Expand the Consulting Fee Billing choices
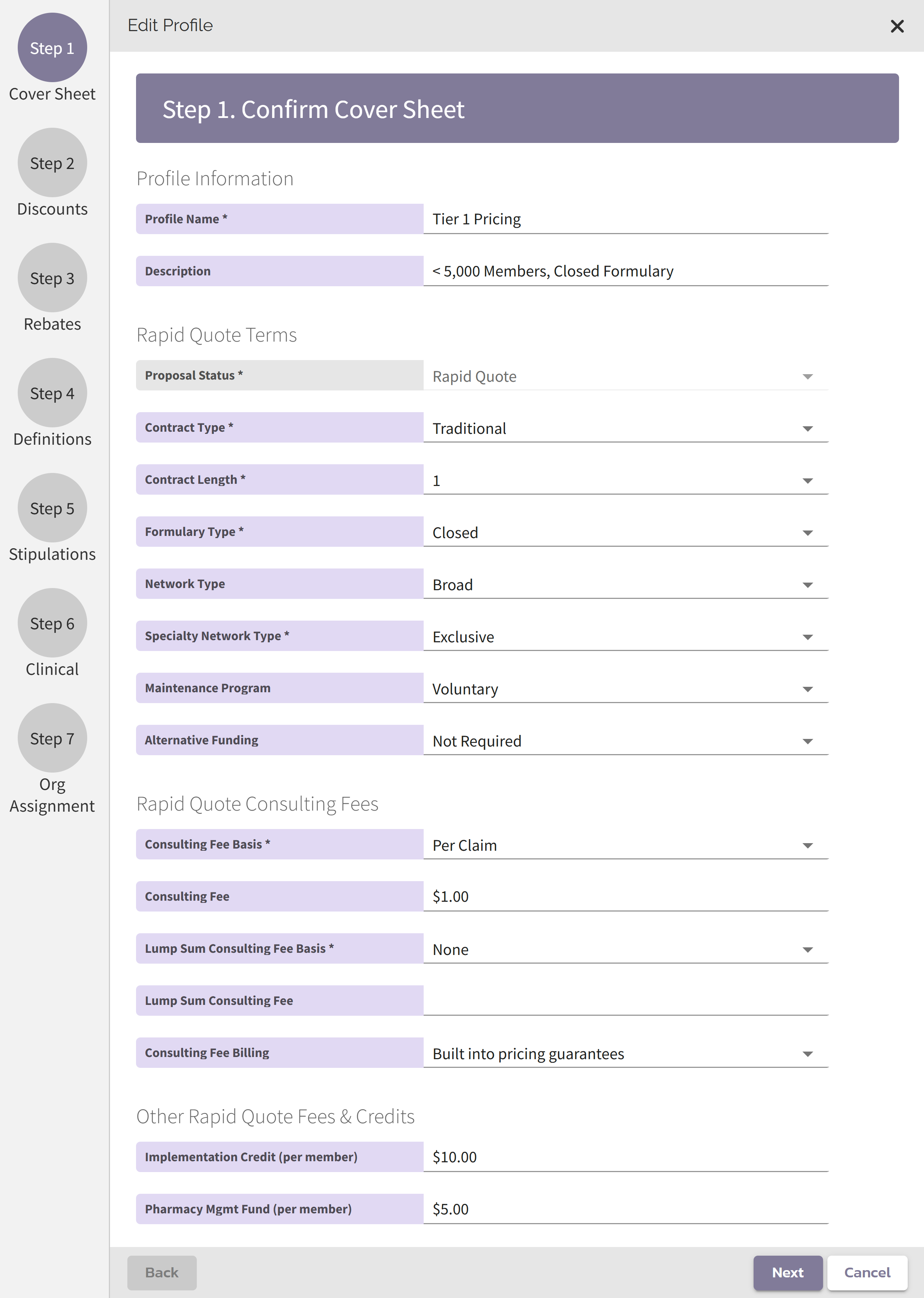Viewport: 924px width, 1298px height. [808, 1053]
